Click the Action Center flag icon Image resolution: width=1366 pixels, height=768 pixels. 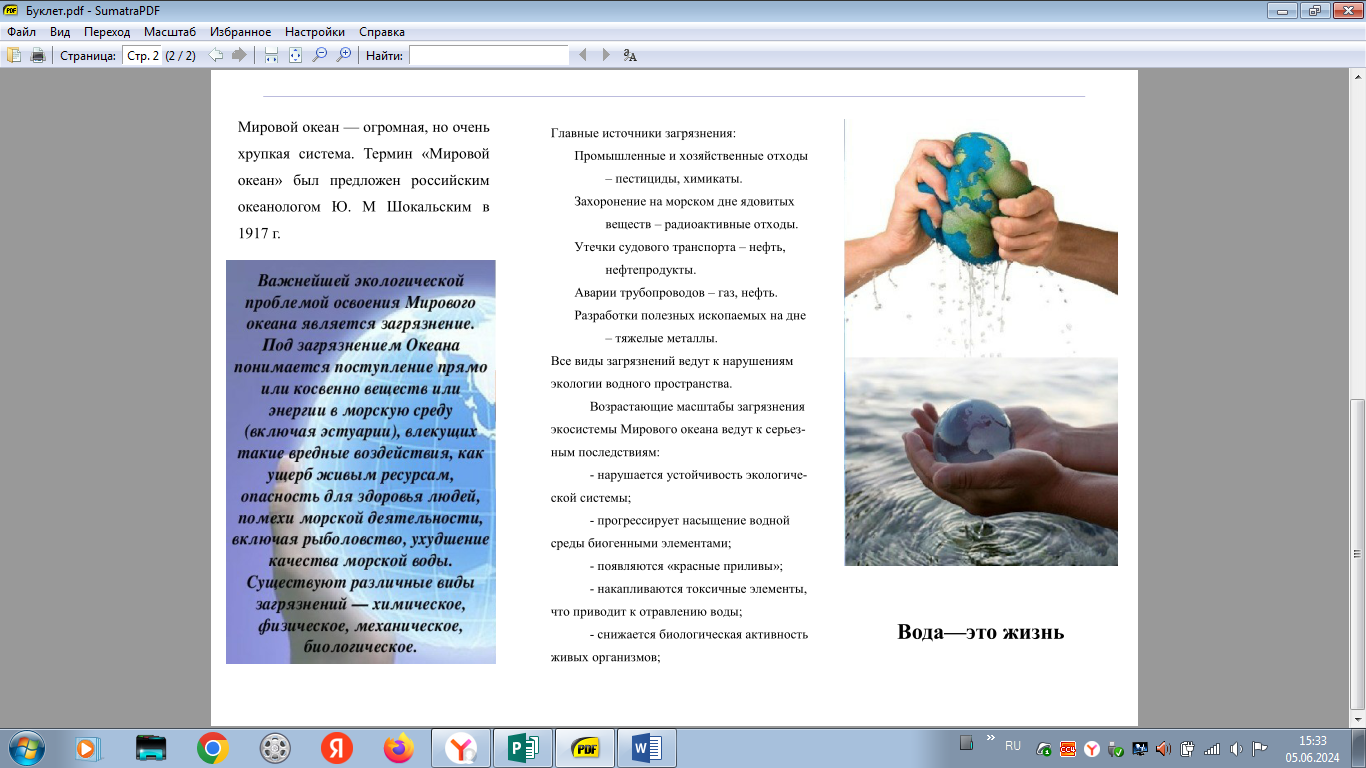[1259, 749]
